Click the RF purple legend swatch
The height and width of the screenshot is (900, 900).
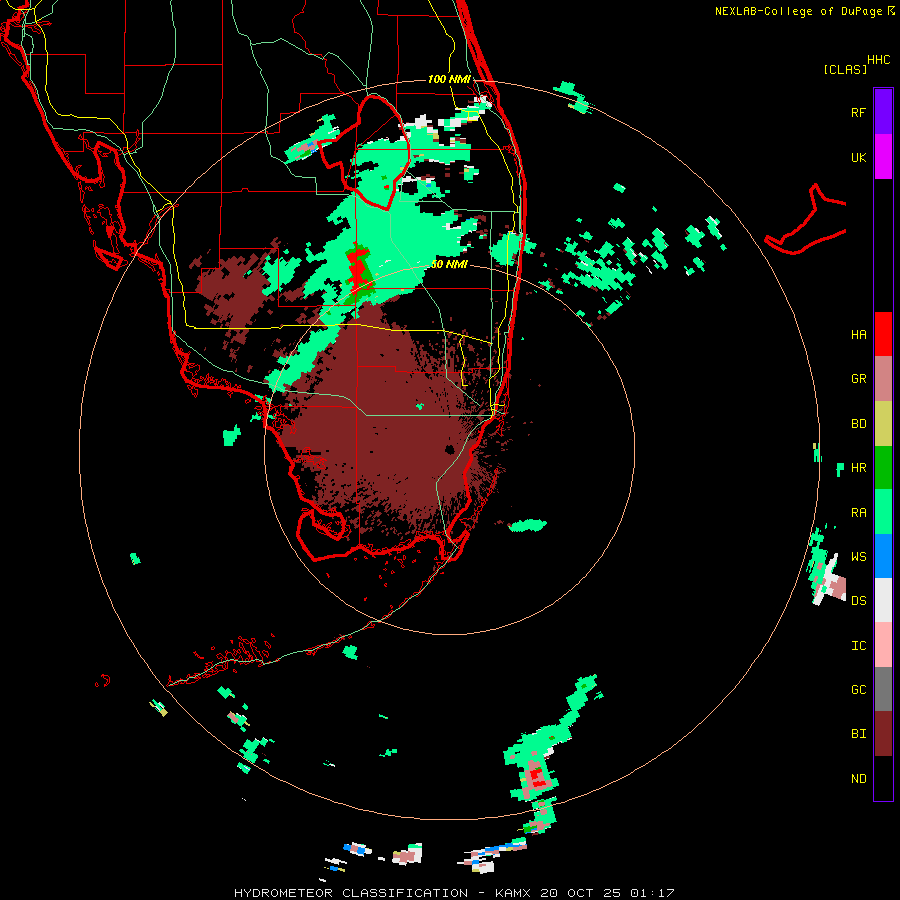pos(883,111)
